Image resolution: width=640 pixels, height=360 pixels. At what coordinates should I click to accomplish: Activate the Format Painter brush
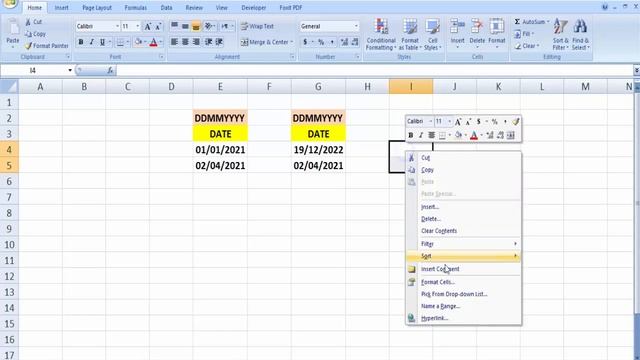tap(28, 46)
